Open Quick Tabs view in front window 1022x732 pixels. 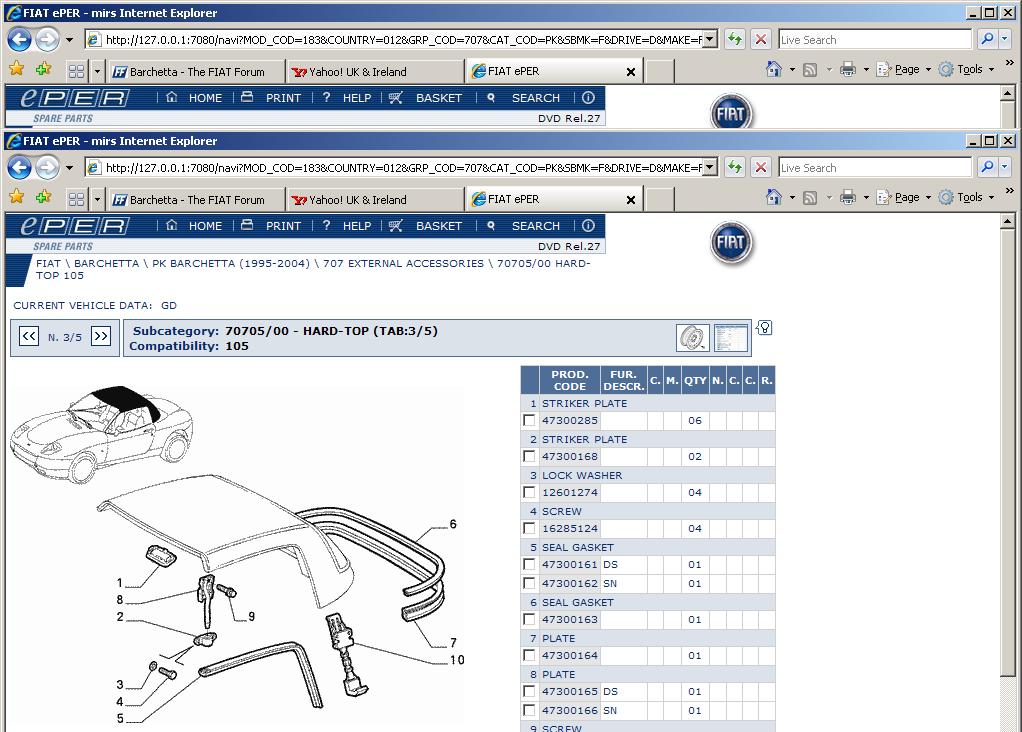click(x=76, y=199)
